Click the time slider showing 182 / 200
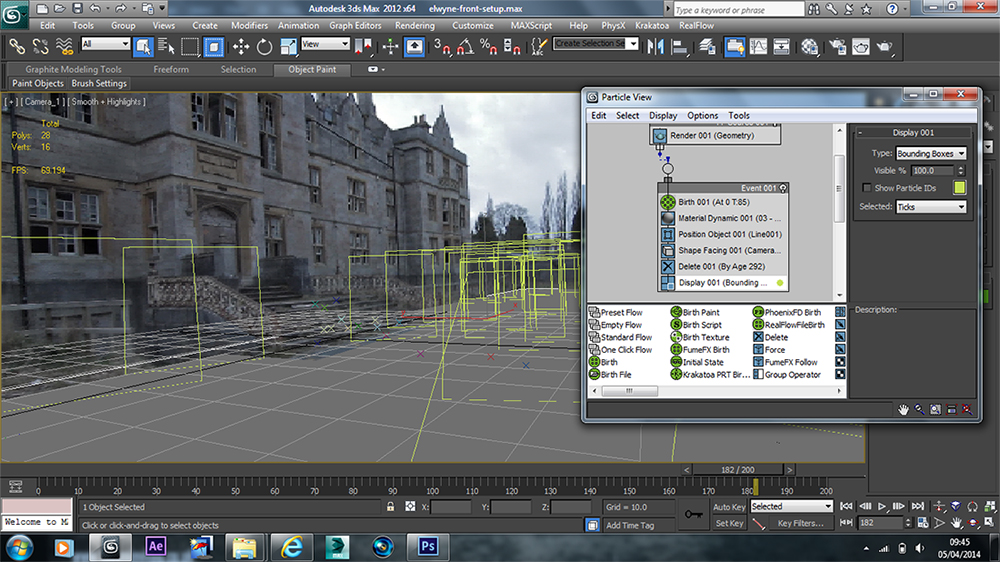Screen dimensions: 1000x562 click(x=738, y=470)
